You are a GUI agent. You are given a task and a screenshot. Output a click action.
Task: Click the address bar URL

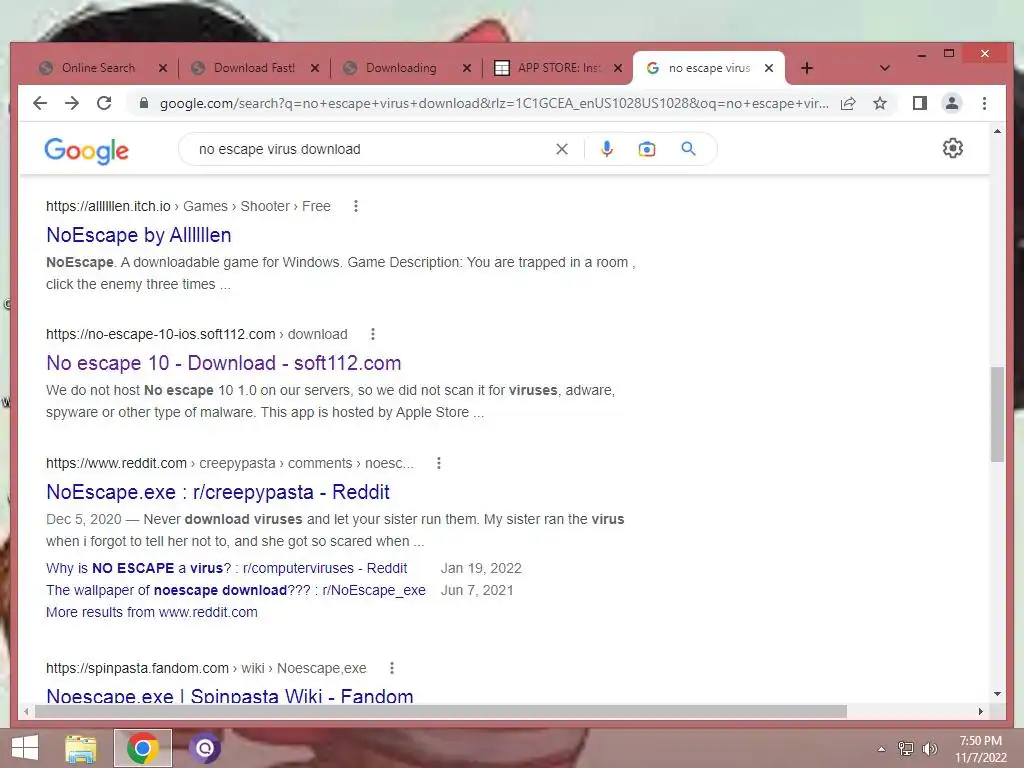coord(494,103)
